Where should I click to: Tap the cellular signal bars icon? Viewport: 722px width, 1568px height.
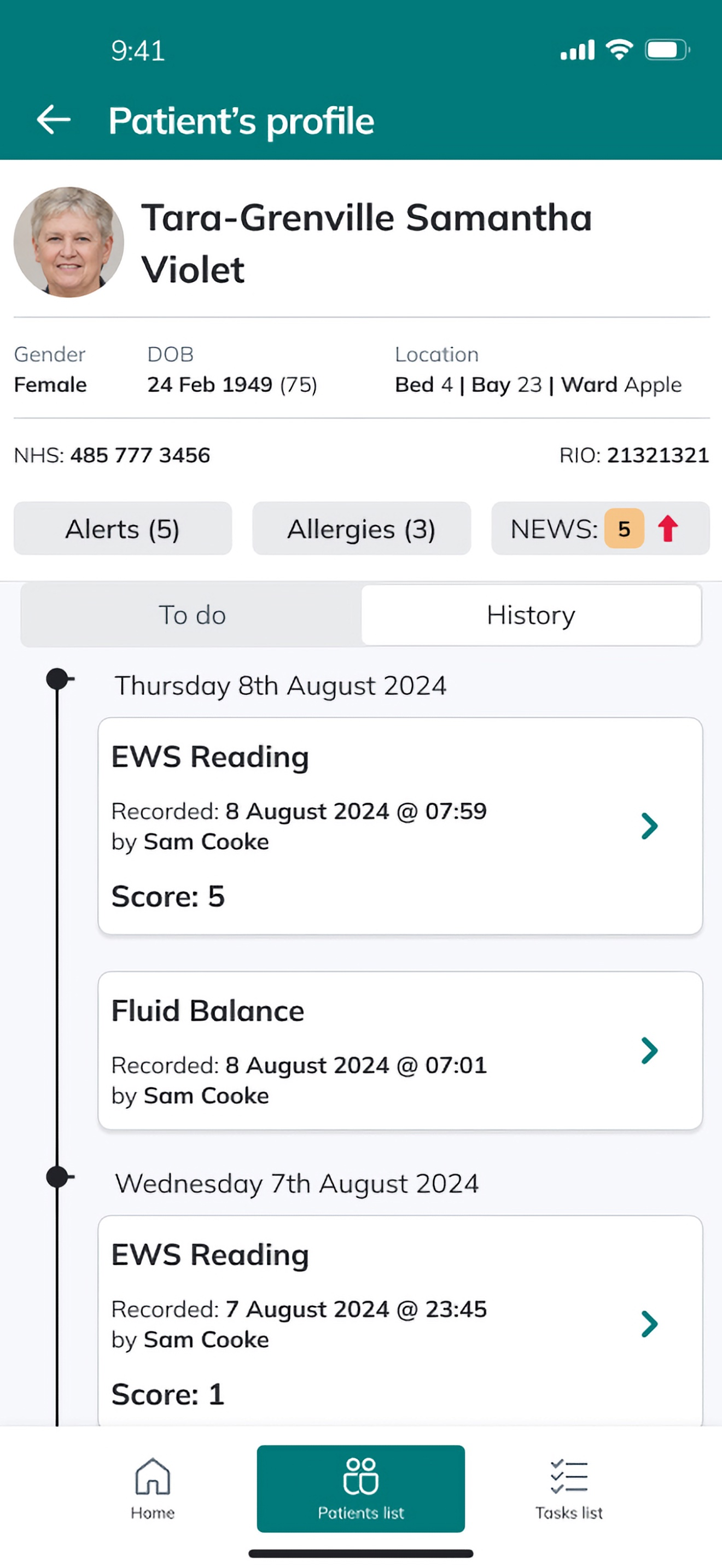(x=577, y=50)
